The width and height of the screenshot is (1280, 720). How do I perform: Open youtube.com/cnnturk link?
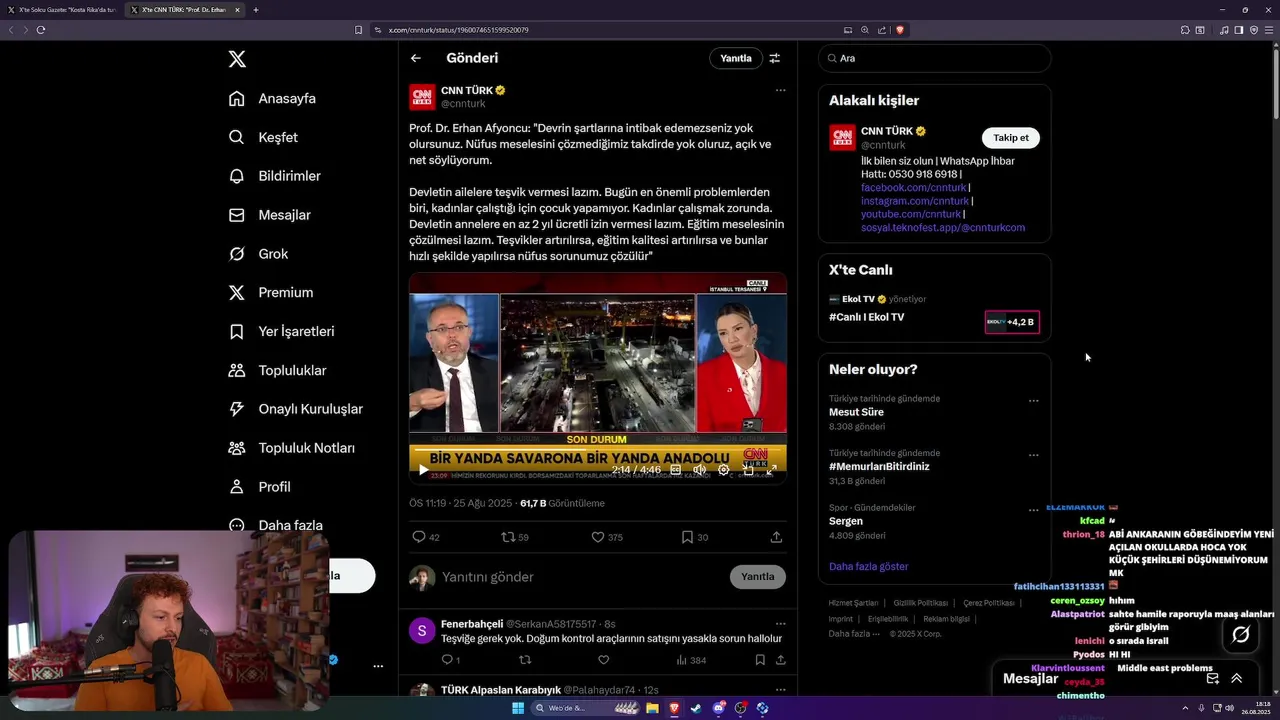click(x=911, y=214)
